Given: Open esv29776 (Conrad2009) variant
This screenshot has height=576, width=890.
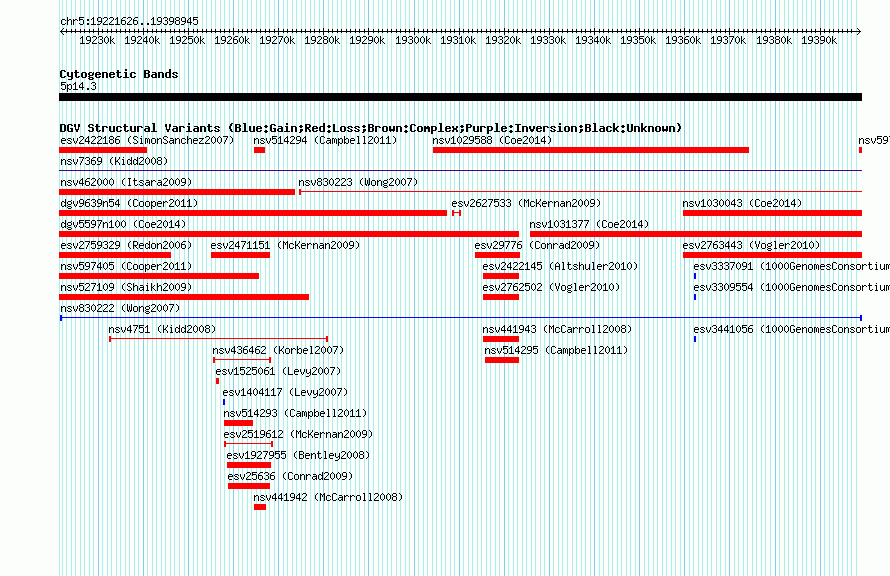Looking at the screenshot, I should (x=537, y=245).
